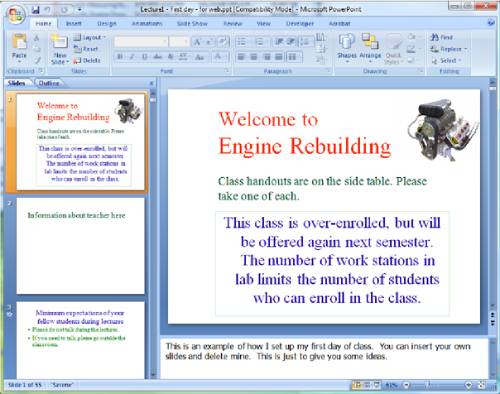Open the Slide Show ribbon tab
The height and width of the screenshot is (394, 500).
[192, 24]
